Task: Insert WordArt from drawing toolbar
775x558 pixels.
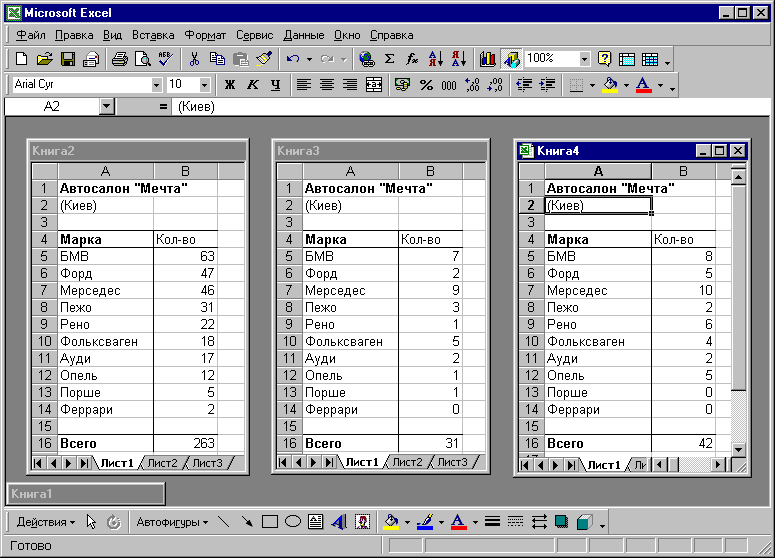Action: (339, 522)
